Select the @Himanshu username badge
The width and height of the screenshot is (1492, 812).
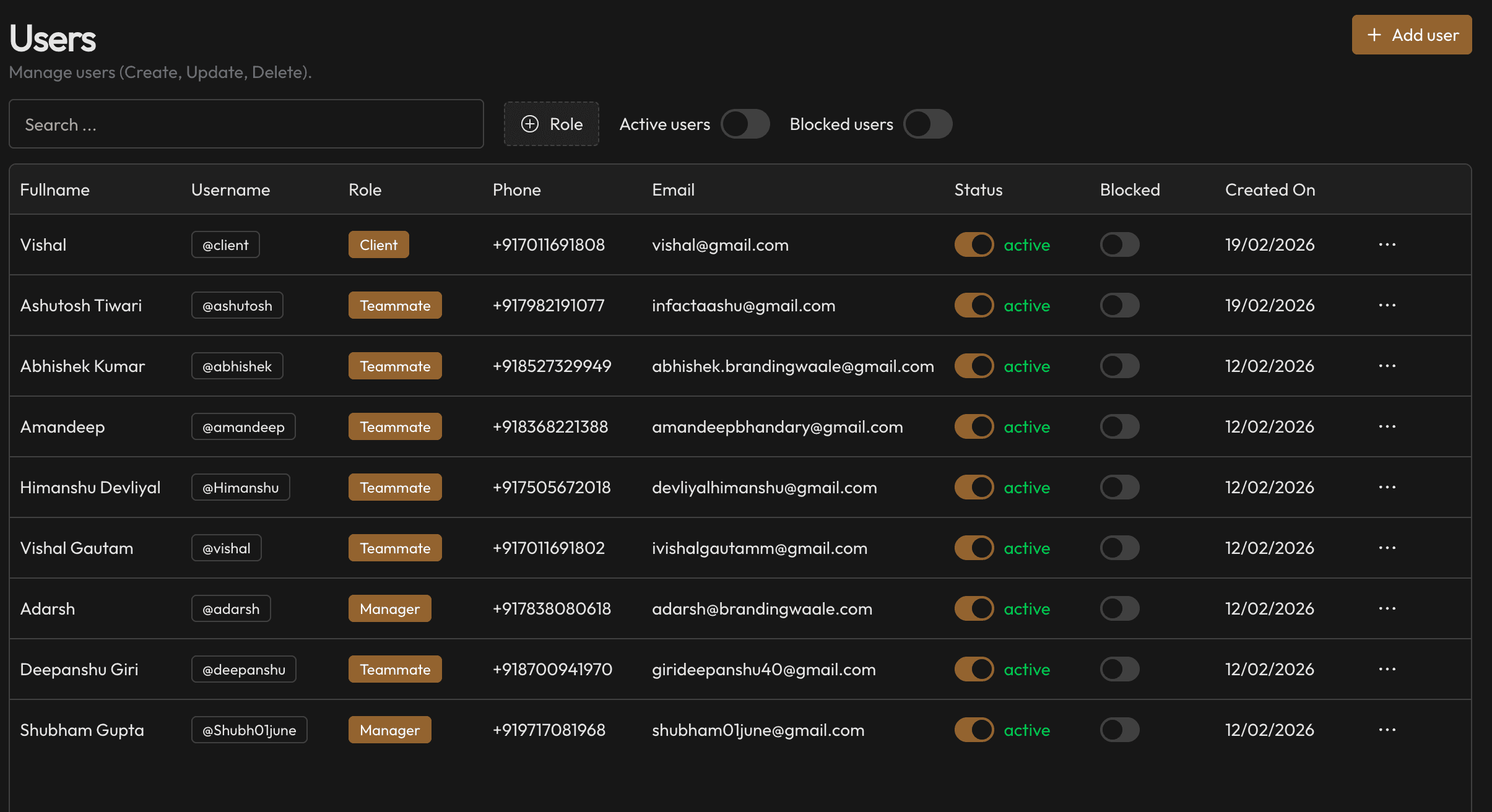(x=240, y=487)
